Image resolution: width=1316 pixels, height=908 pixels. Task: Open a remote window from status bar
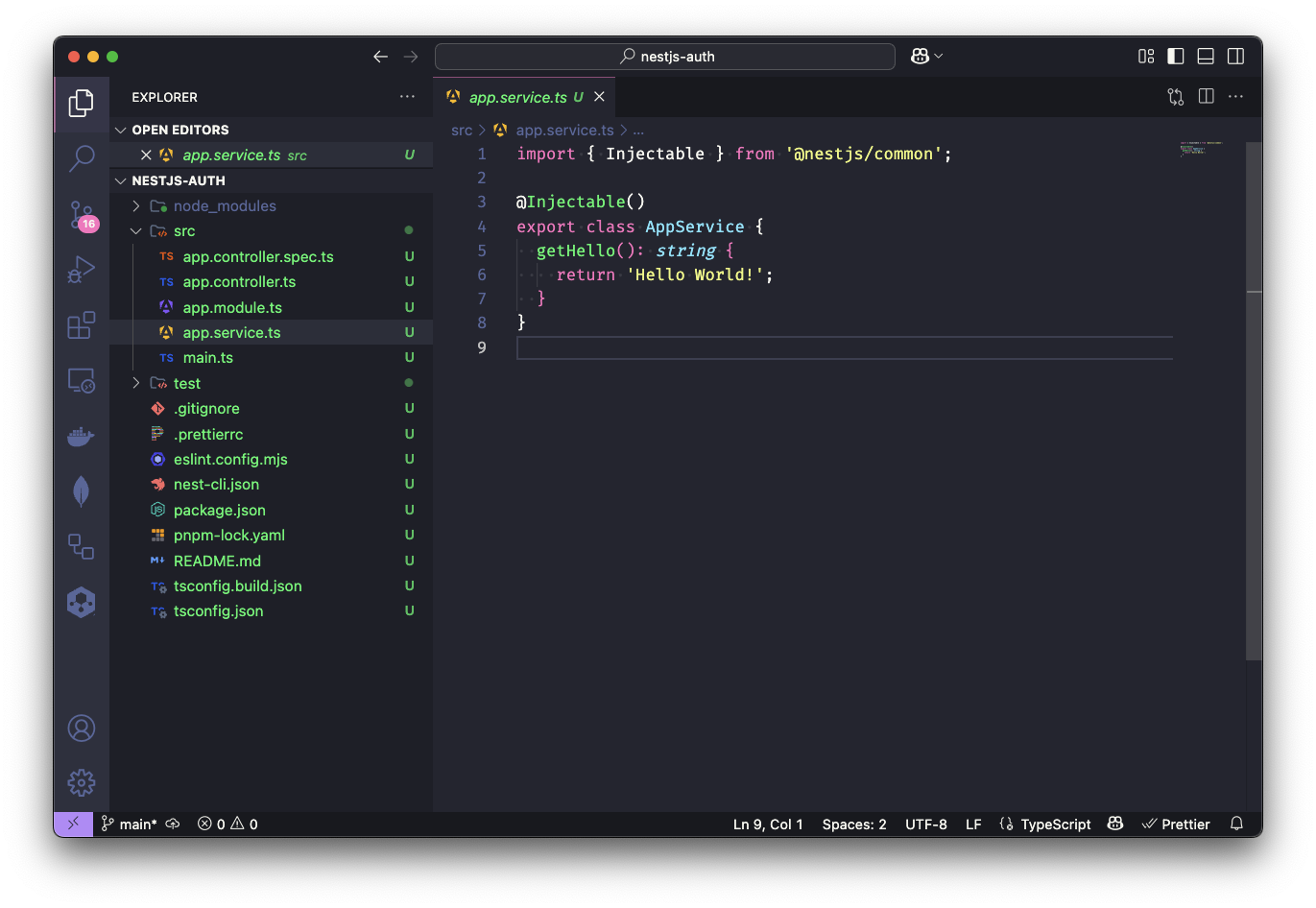point(73,824)
